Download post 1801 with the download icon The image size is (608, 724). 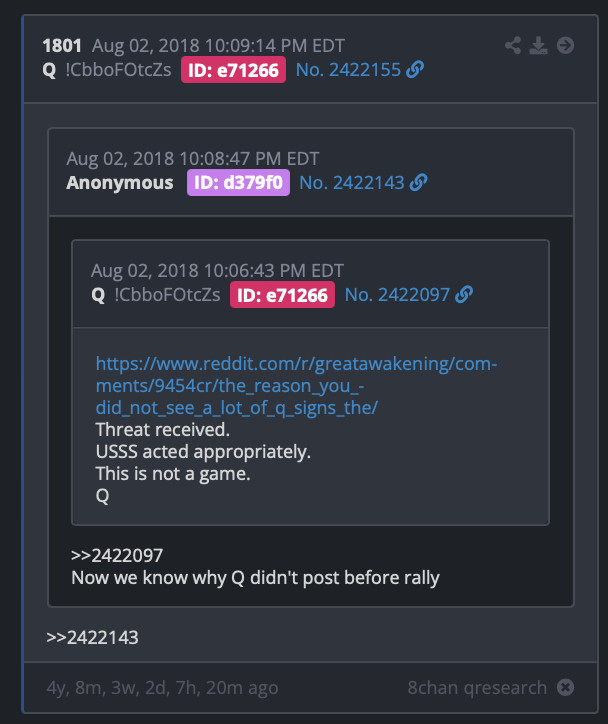[x=538, y=45]
